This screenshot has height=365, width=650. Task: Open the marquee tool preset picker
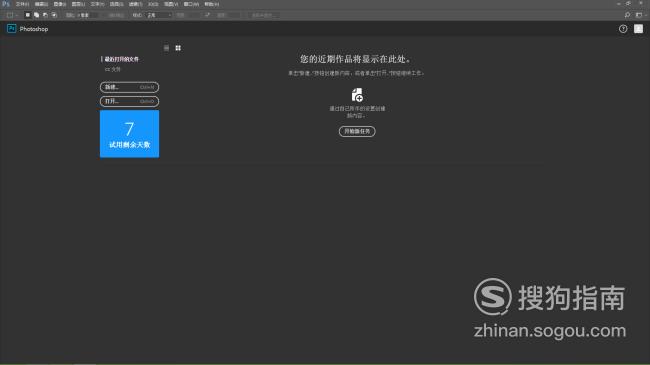click(x=12, y=15)
